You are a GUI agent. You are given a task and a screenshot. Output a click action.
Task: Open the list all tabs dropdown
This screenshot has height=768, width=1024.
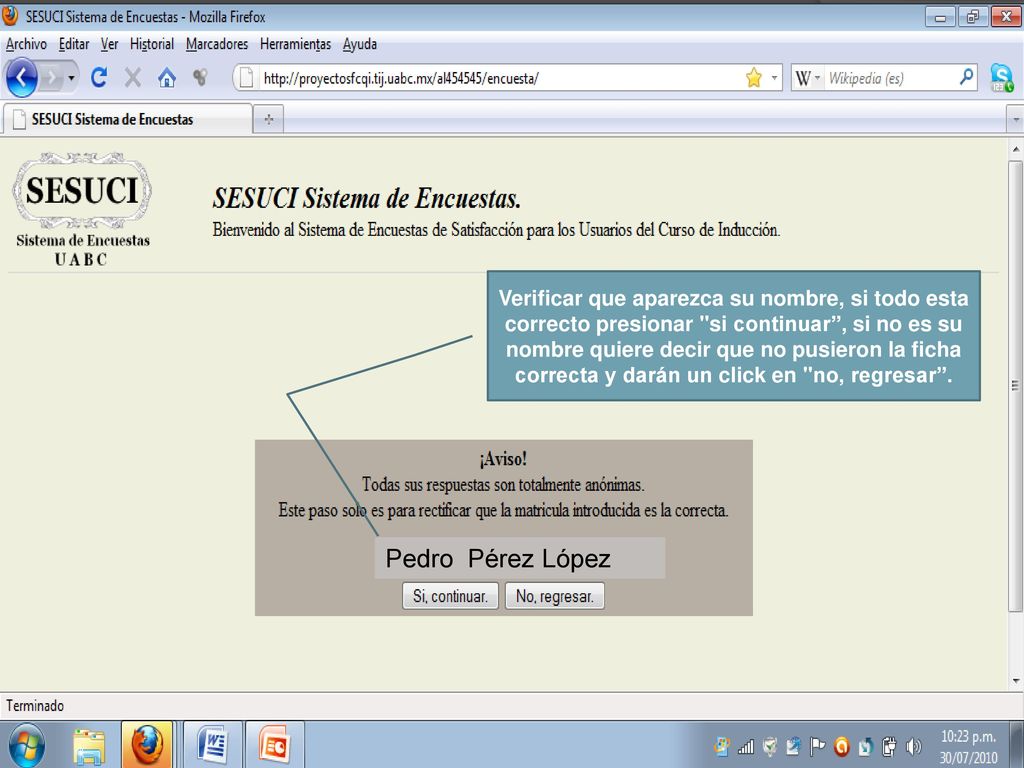click(1016, 120)
